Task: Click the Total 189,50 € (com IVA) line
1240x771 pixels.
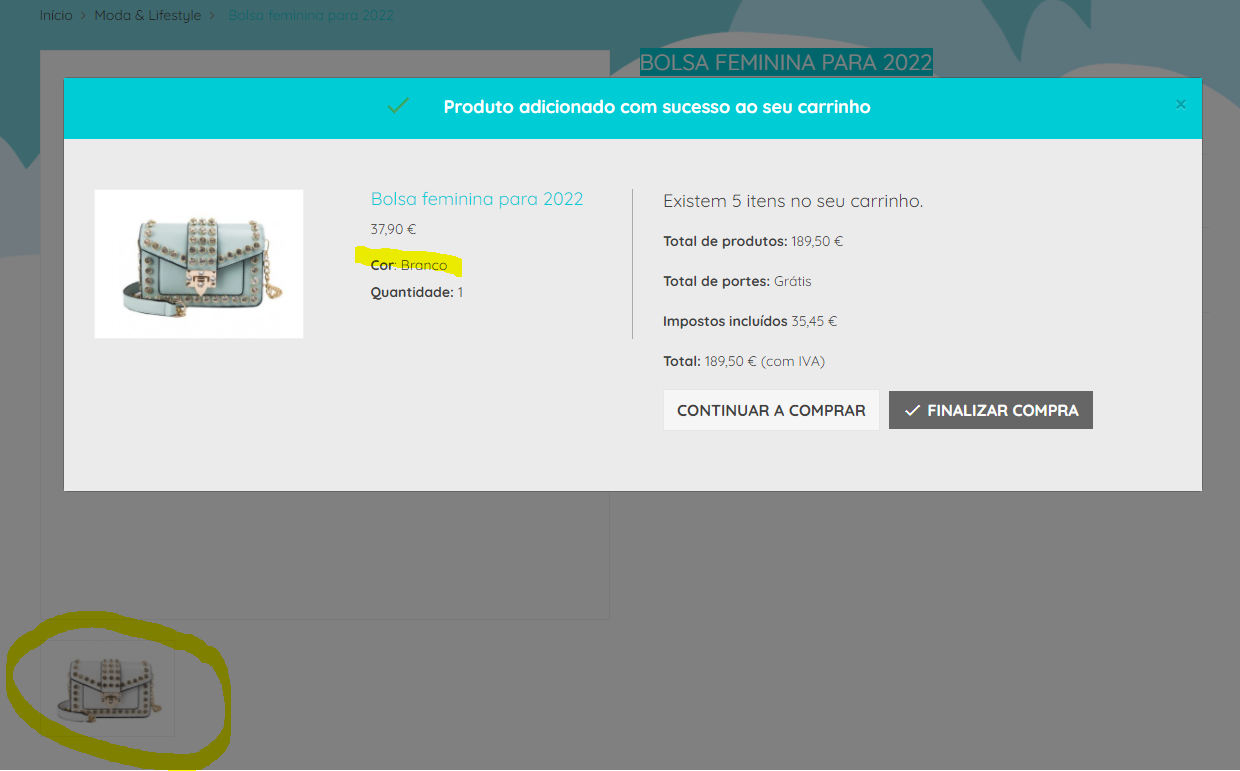Action: pos(744,361)
